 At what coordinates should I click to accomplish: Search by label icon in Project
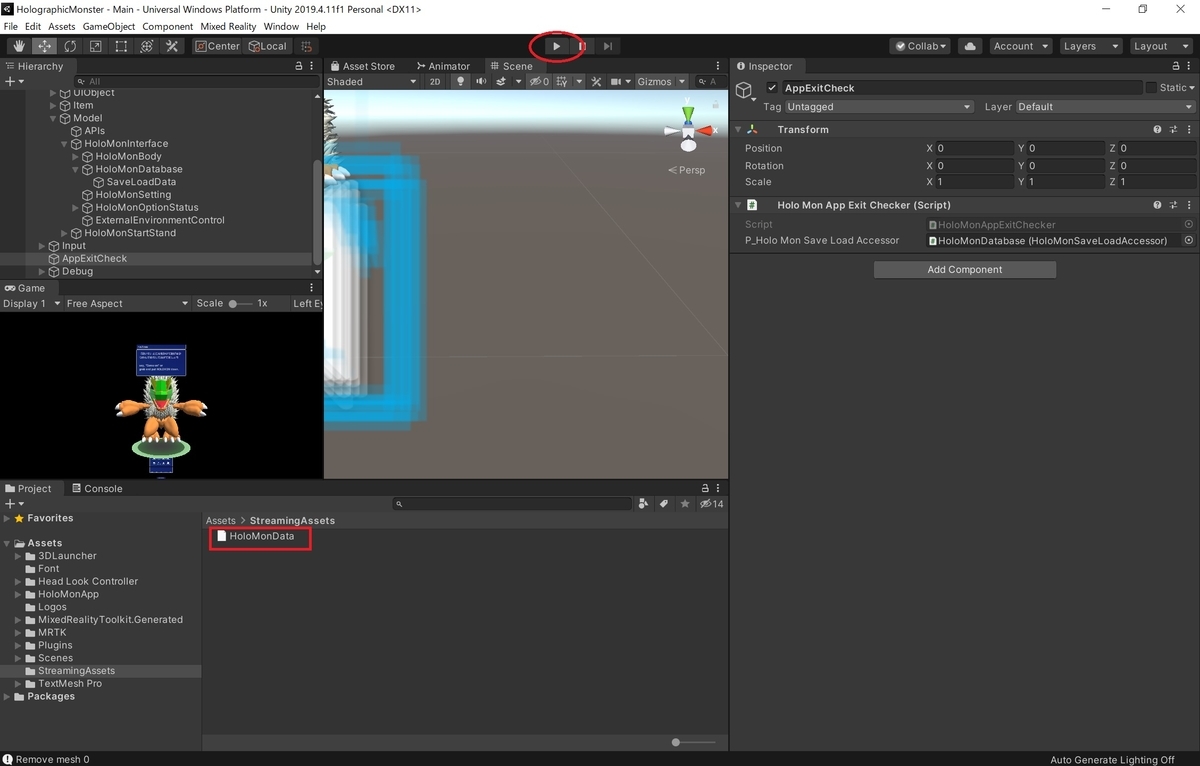[663, 504]
